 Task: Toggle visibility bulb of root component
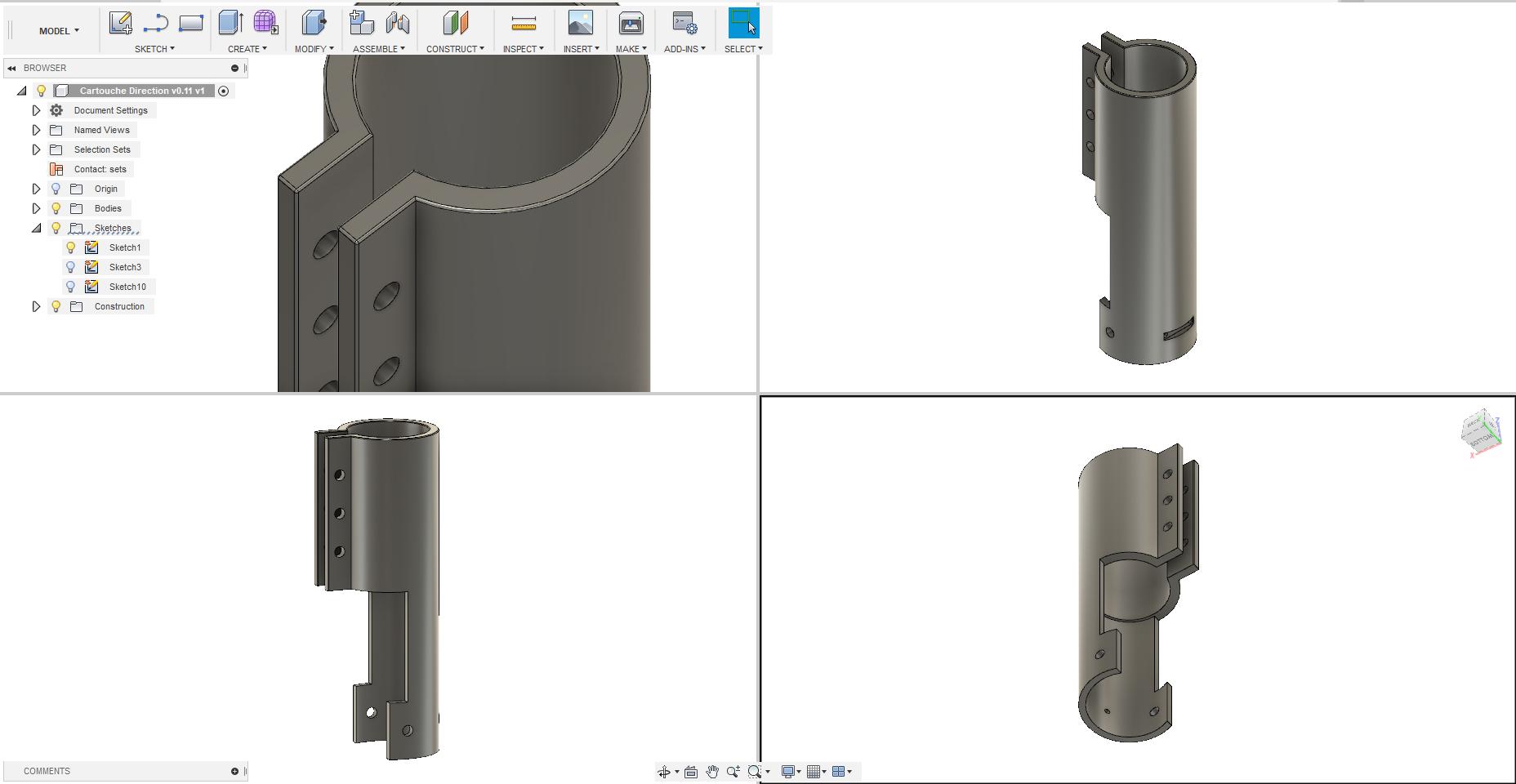click(x=42, y=91)
